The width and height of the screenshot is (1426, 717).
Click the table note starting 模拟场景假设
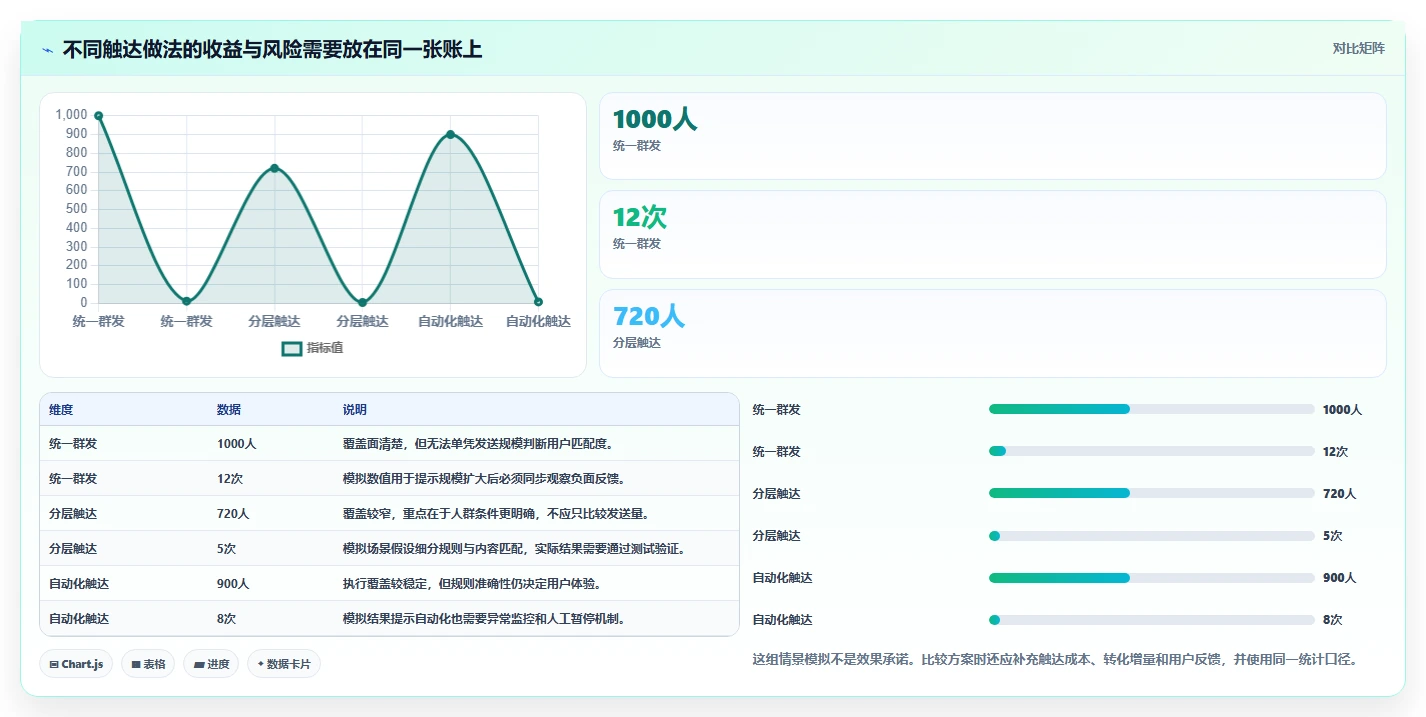click(x=516, y=549)
